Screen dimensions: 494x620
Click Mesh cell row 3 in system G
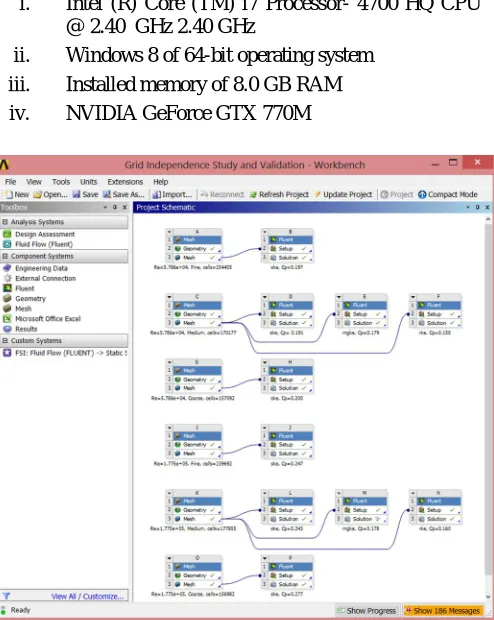[x=197, y=388]
